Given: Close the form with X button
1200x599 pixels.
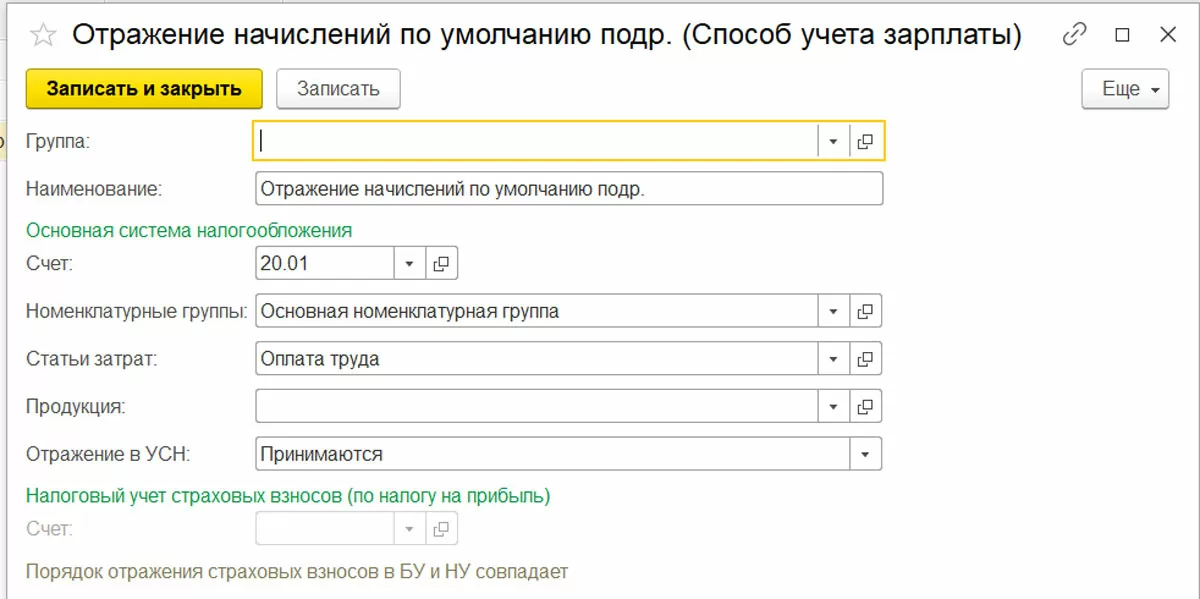Looking at the screenshot, I should coord(1167,35).
